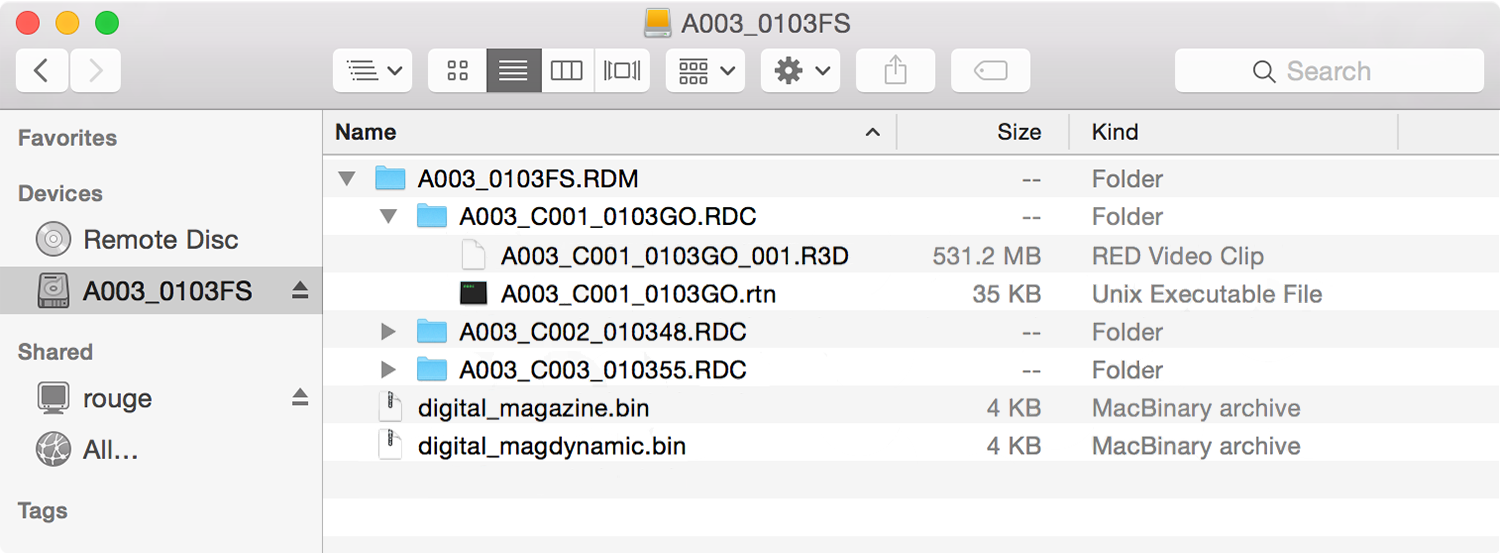Click the digital_magdynamic.bin archive icon

pyautogui.click(x=390, y=446)
